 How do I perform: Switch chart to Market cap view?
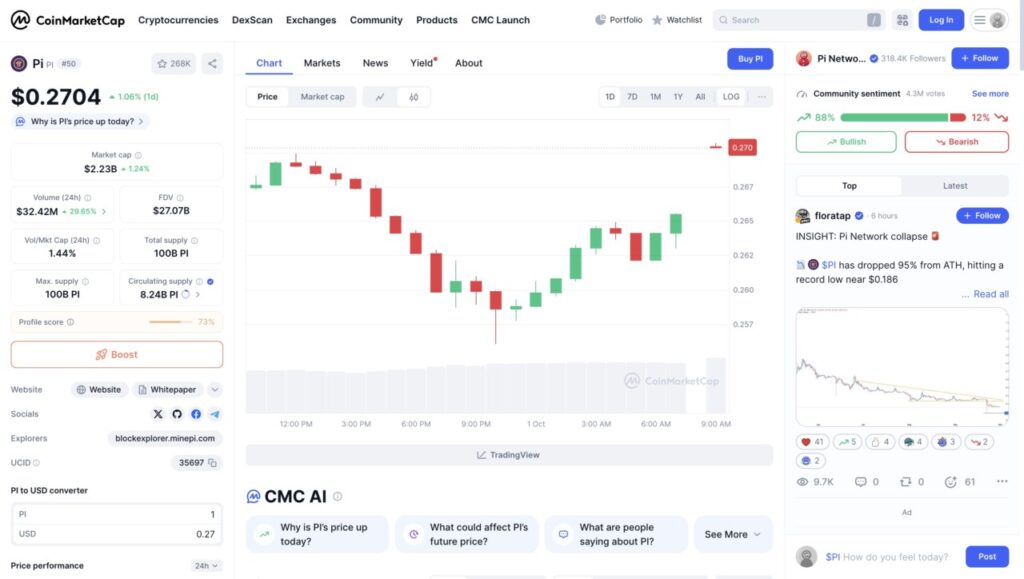322,97
